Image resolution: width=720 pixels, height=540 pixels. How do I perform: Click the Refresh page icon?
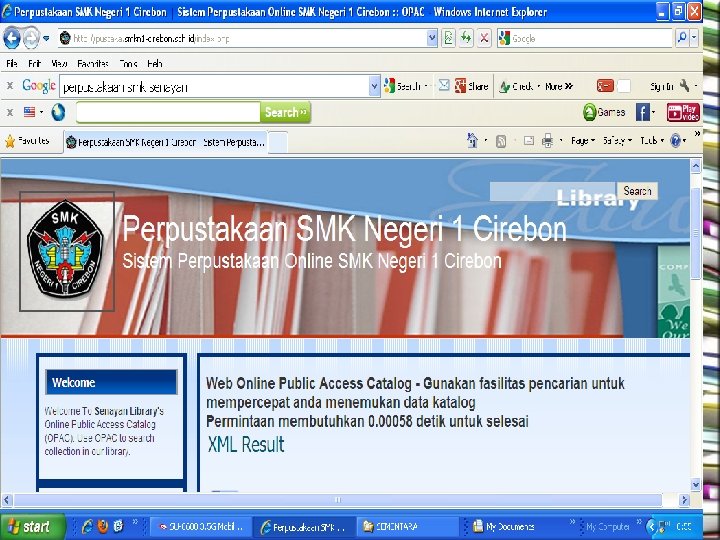[x=466, y=39]
